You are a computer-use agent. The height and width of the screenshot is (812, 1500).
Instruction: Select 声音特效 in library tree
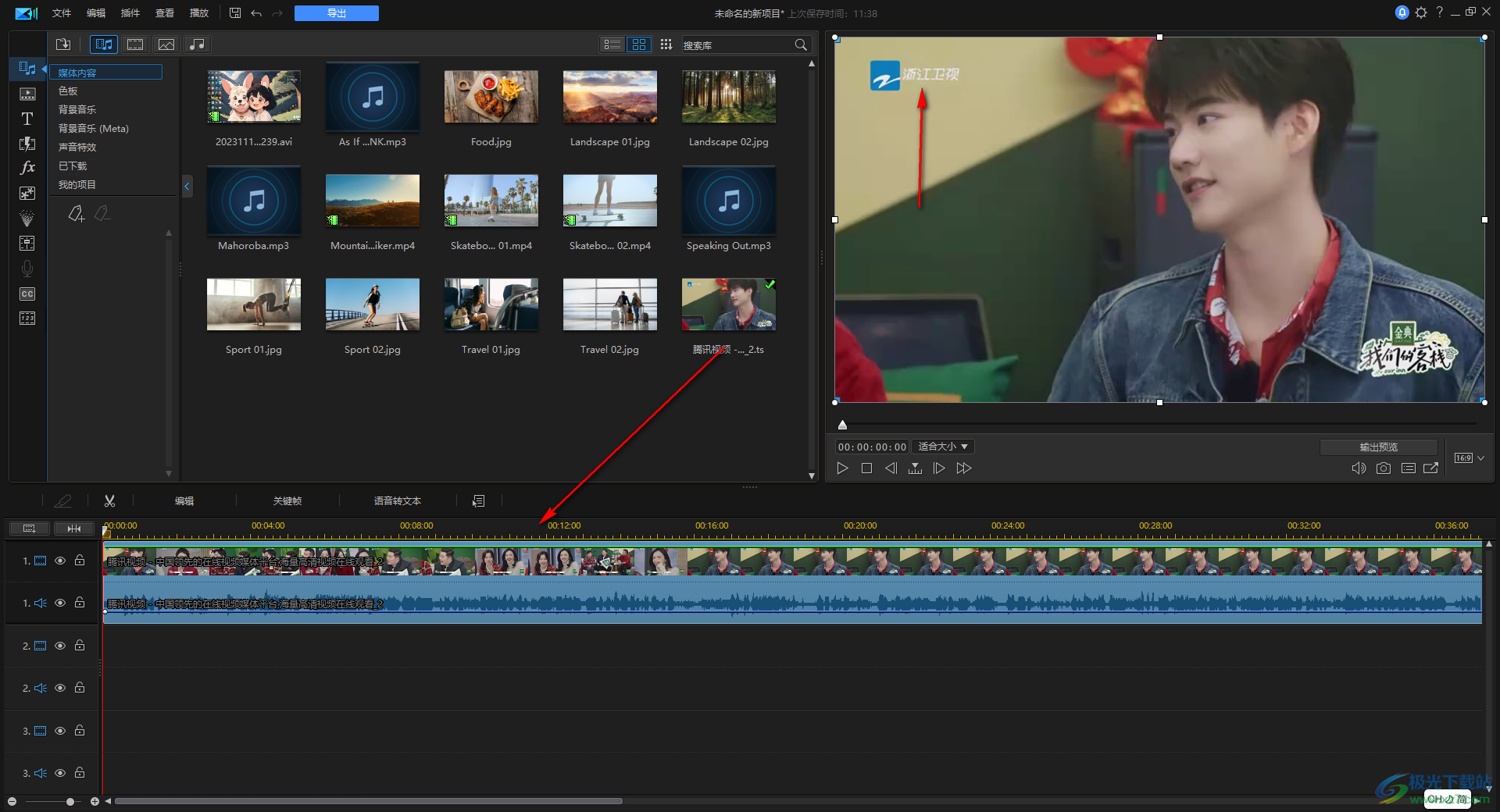click(77, 148)
